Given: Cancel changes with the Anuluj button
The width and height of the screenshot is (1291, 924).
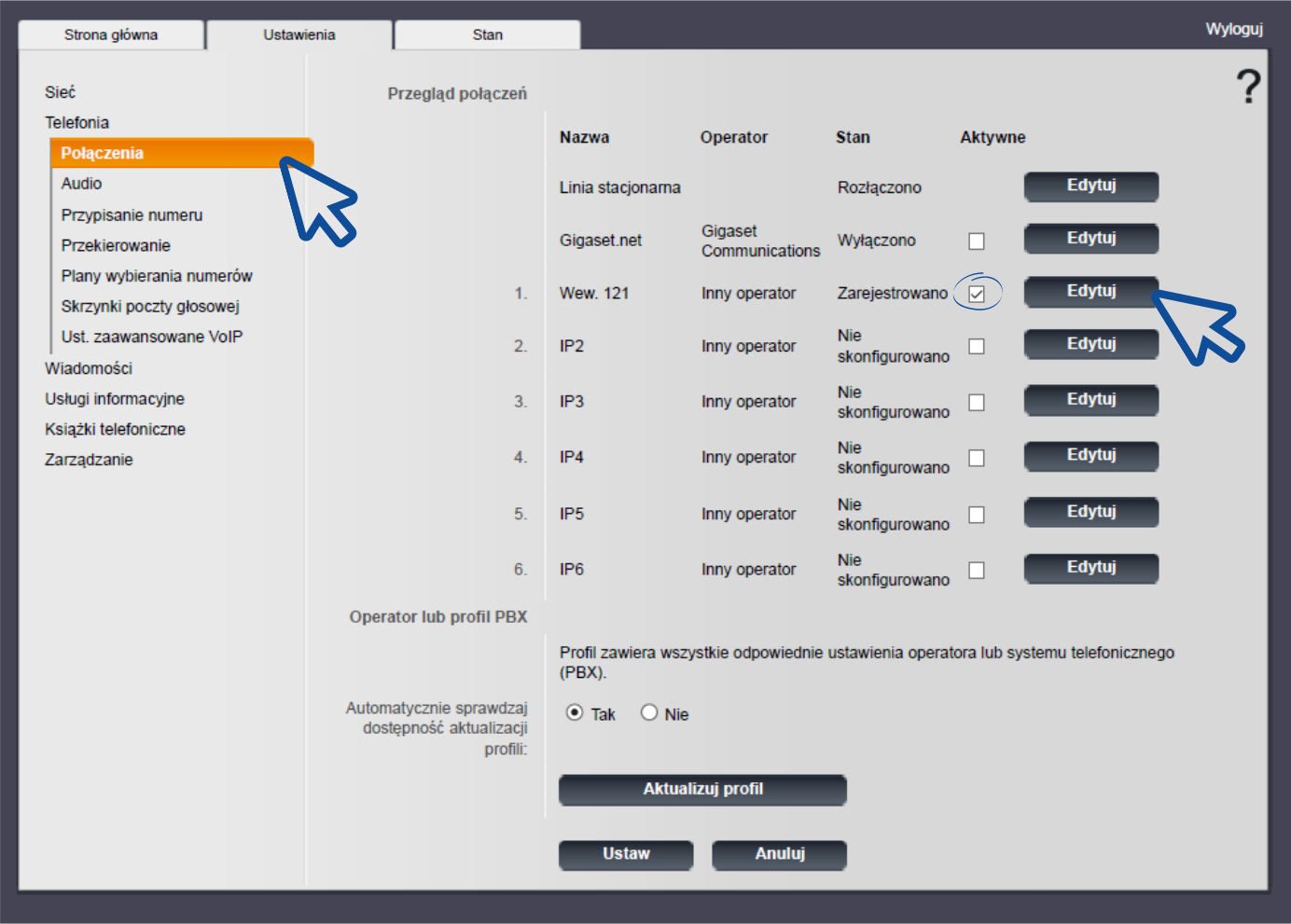Looking at the screenshot, I should [x=779, y=854].
